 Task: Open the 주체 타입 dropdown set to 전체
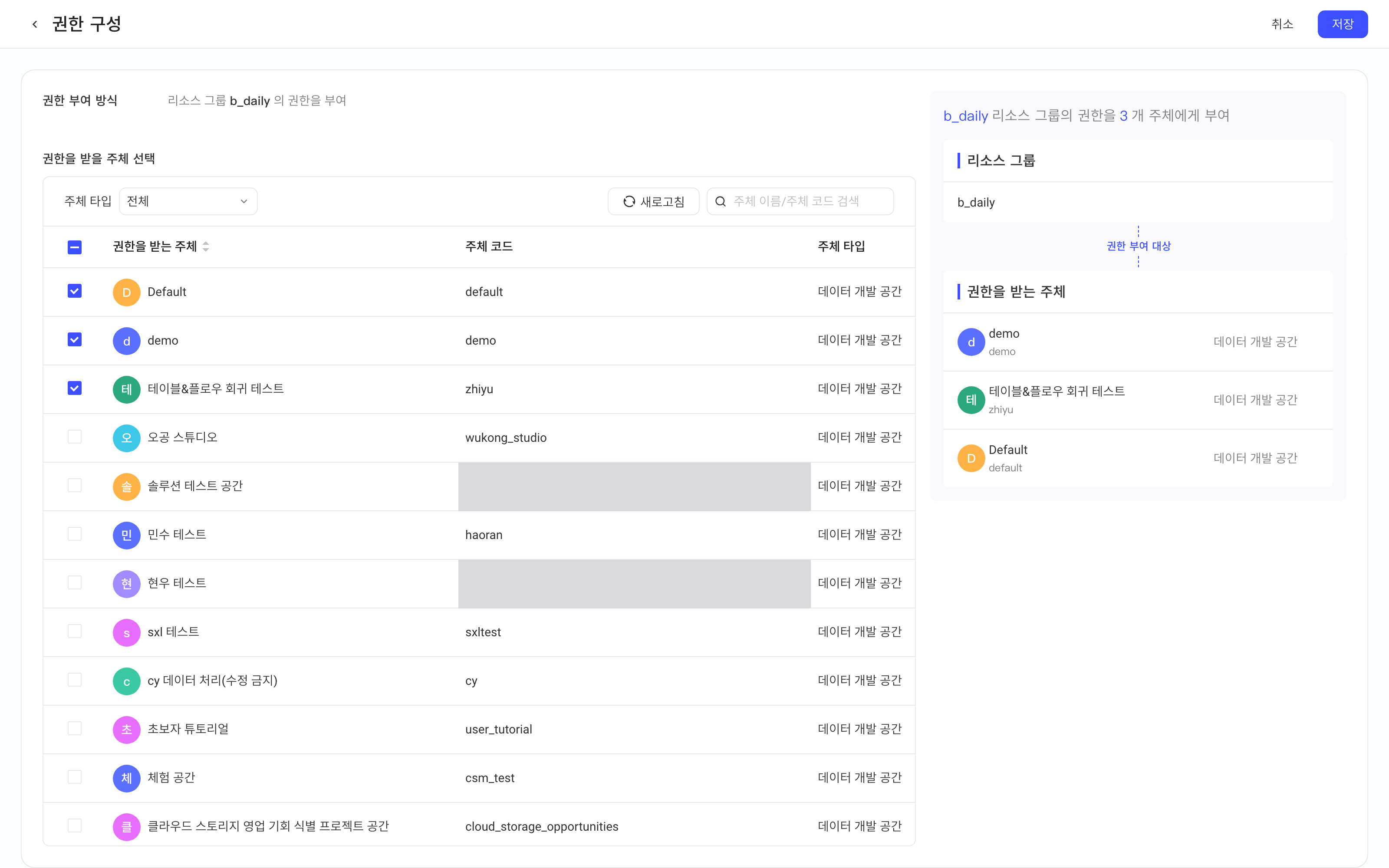click(188, 201)
